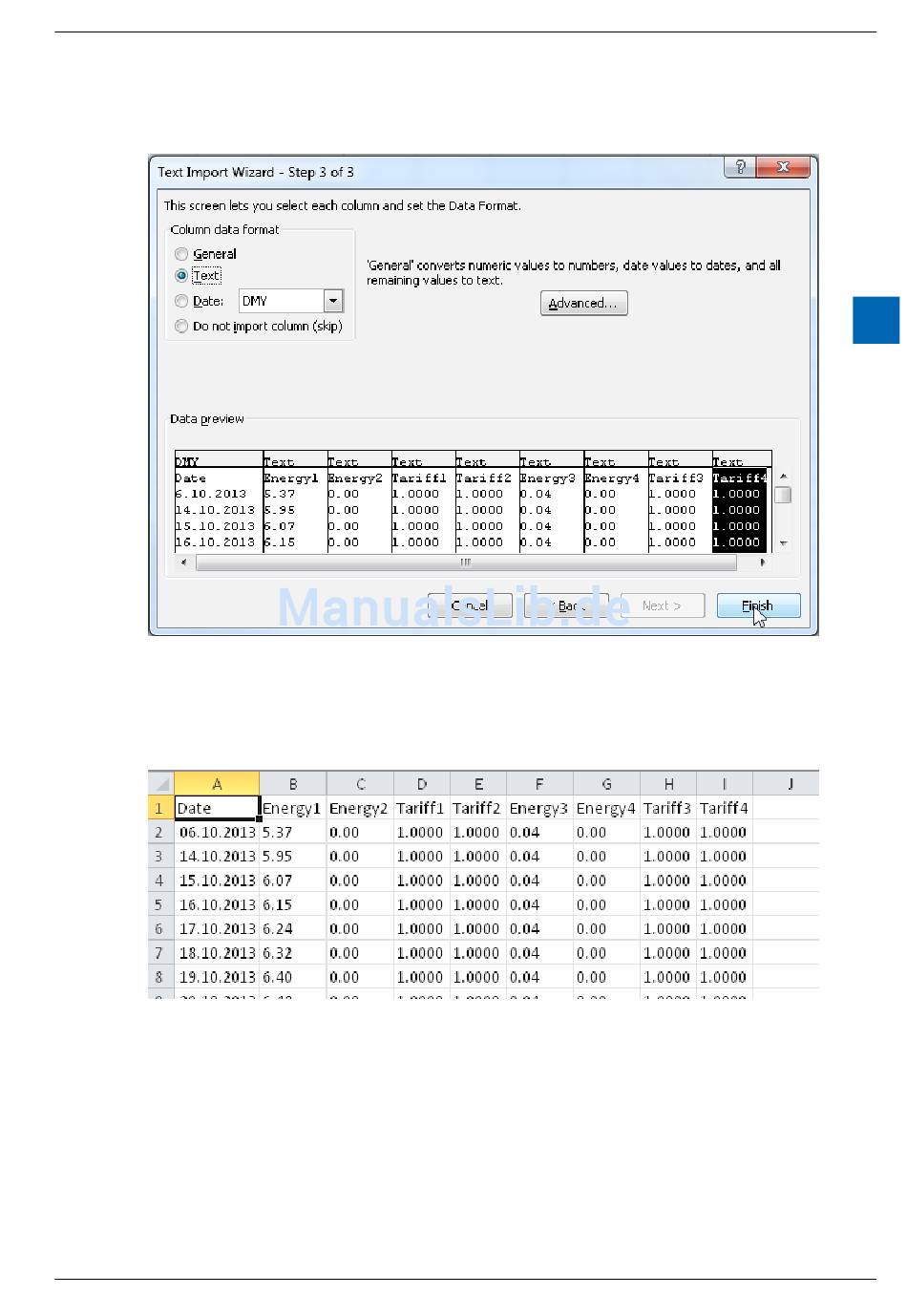
Task: Go back with the Back button
Action: pyautogui.click(x=566, y=605)
